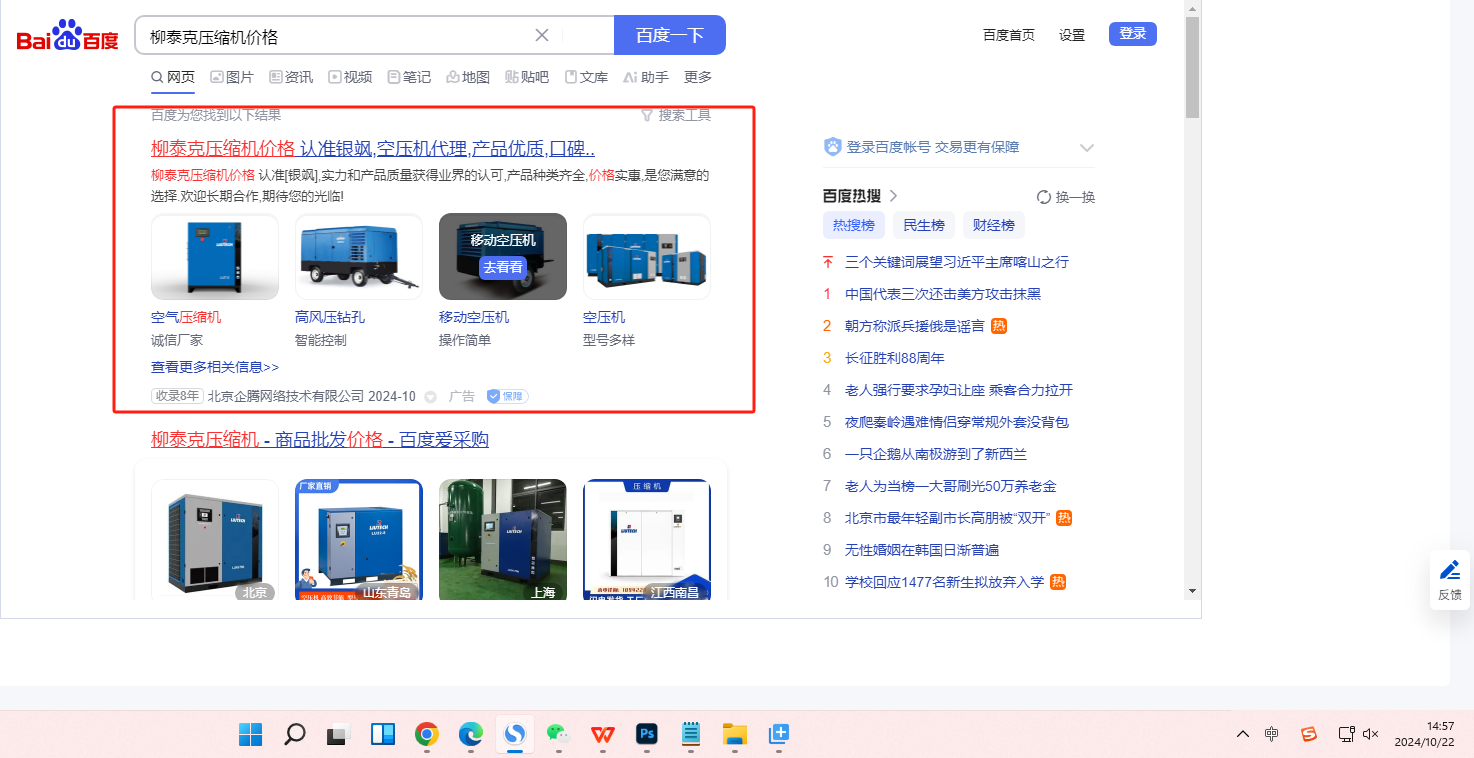
Task: Open the 移动空压机 caption link
Action: click(474, 317)
